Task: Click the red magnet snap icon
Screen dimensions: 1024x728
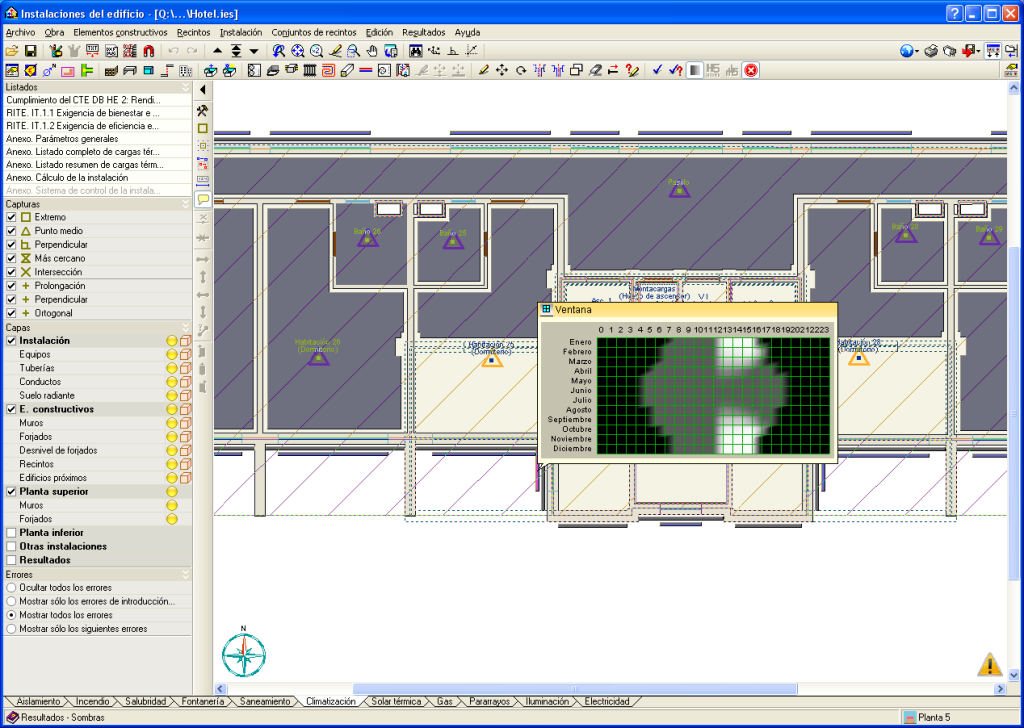Action: tap(148, 51)
